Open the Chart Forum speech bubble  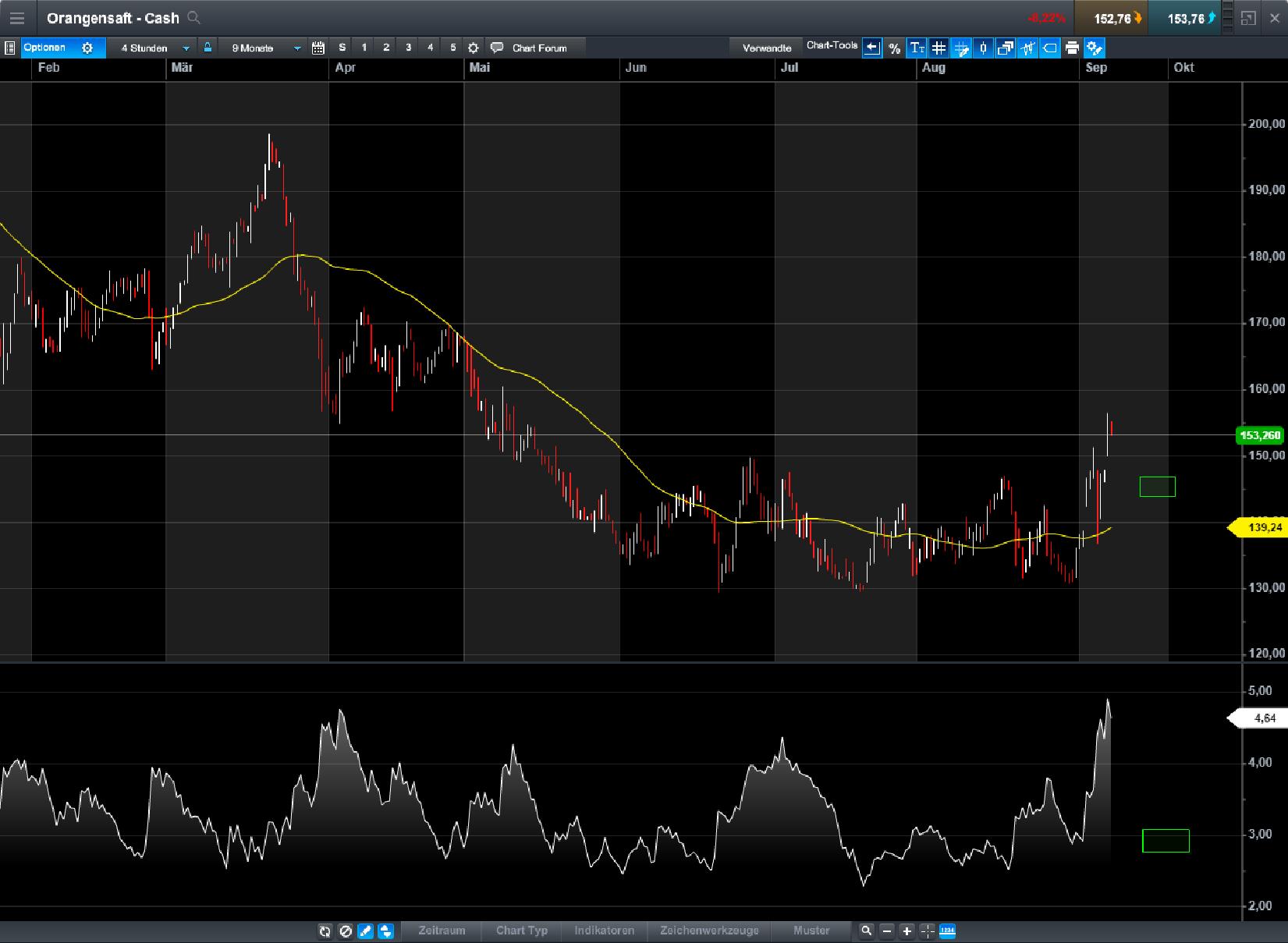point(497,48)
